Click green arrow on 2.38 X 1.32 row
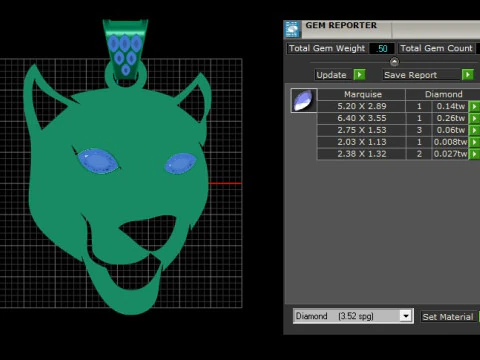The height and width of the screenshot is (360, 480). pyautogui.click(x=474, y=154)
